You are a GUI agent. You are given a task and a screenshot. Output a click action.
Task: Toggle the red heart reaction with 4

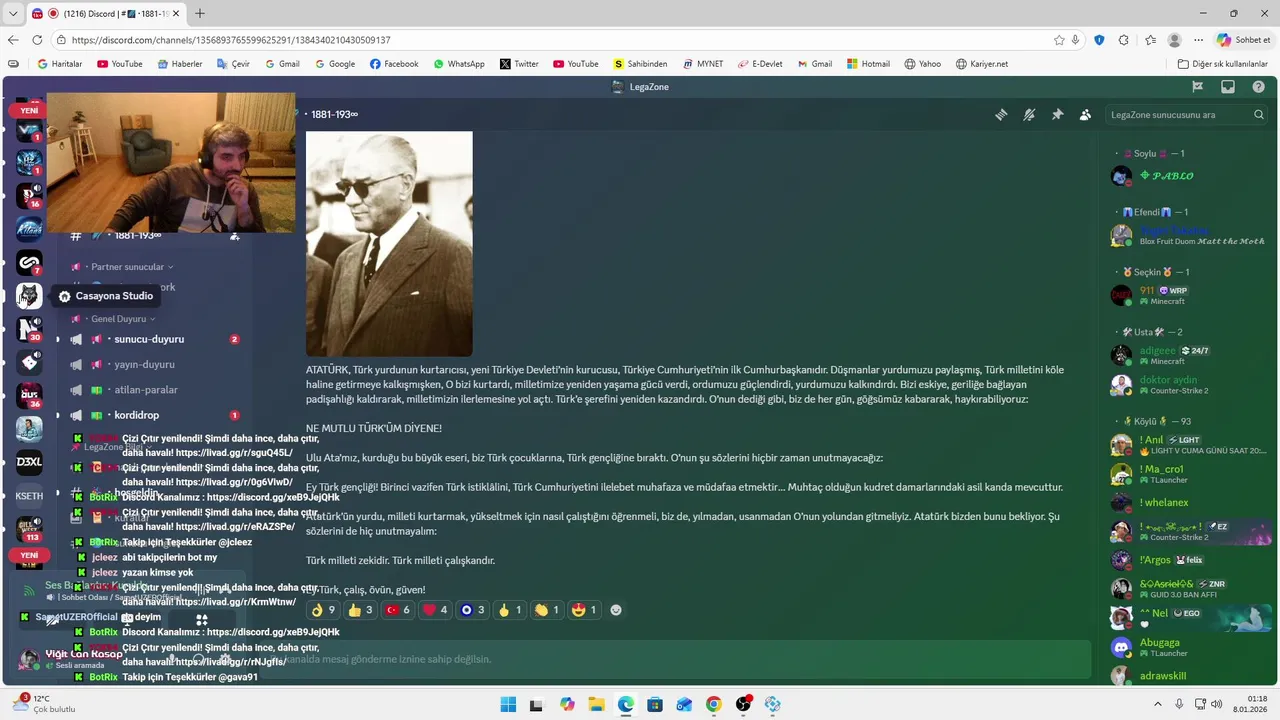click(x=435, y=610)
